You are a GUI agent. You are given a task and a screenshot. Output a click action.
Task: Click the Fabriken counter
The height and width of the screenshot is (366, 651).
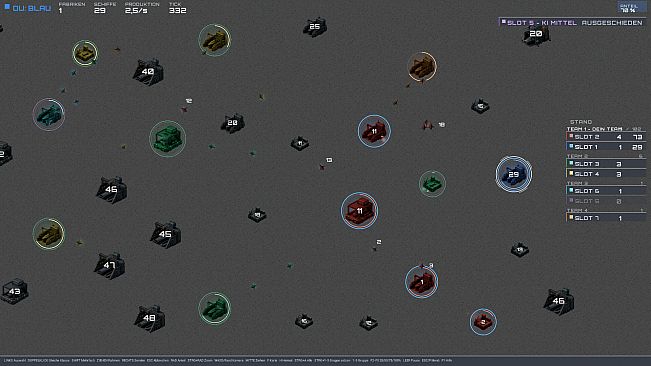[71, 7]
